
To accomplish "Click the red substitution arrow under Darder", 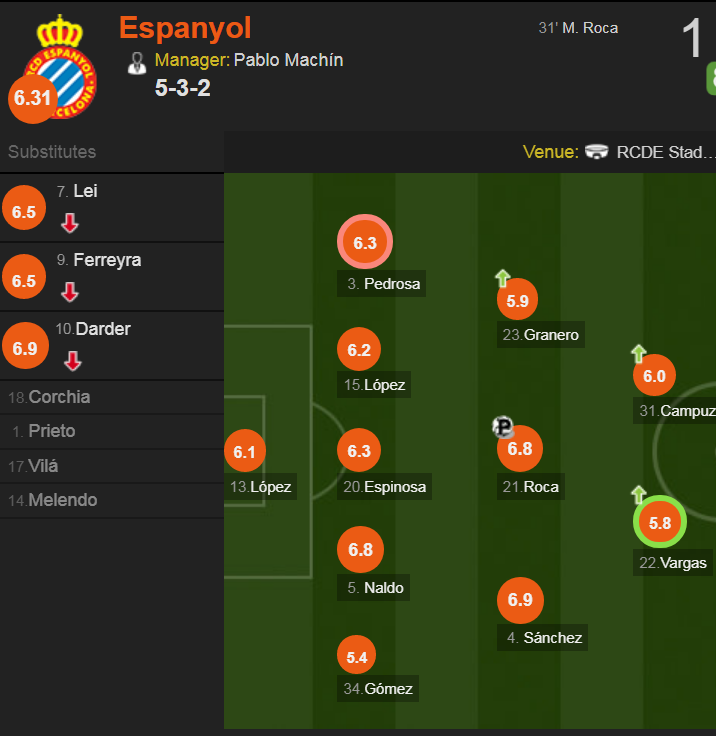I will [x=73, y=361].
